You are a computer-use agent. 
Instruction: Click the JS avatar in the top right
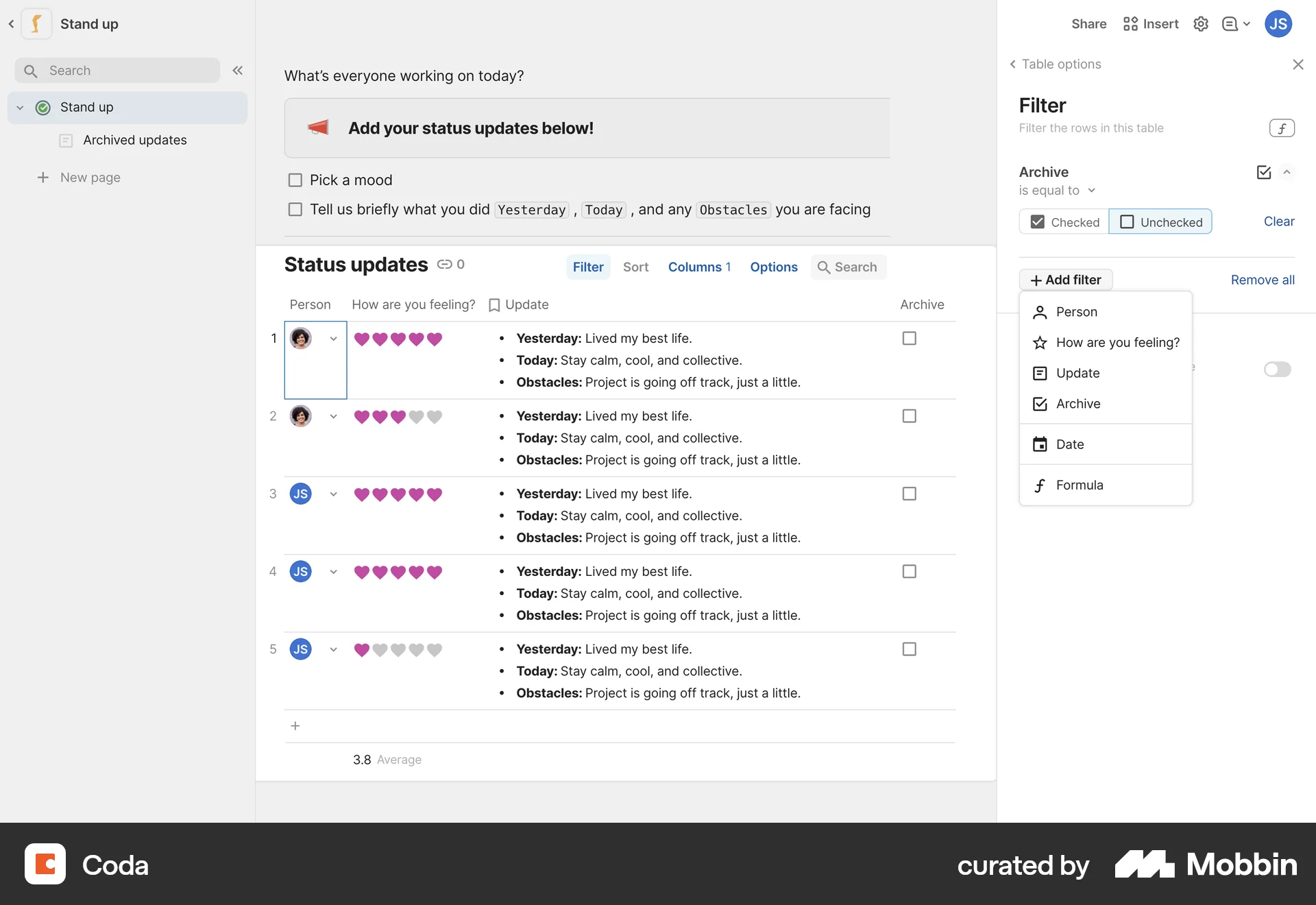point(1278,23)
